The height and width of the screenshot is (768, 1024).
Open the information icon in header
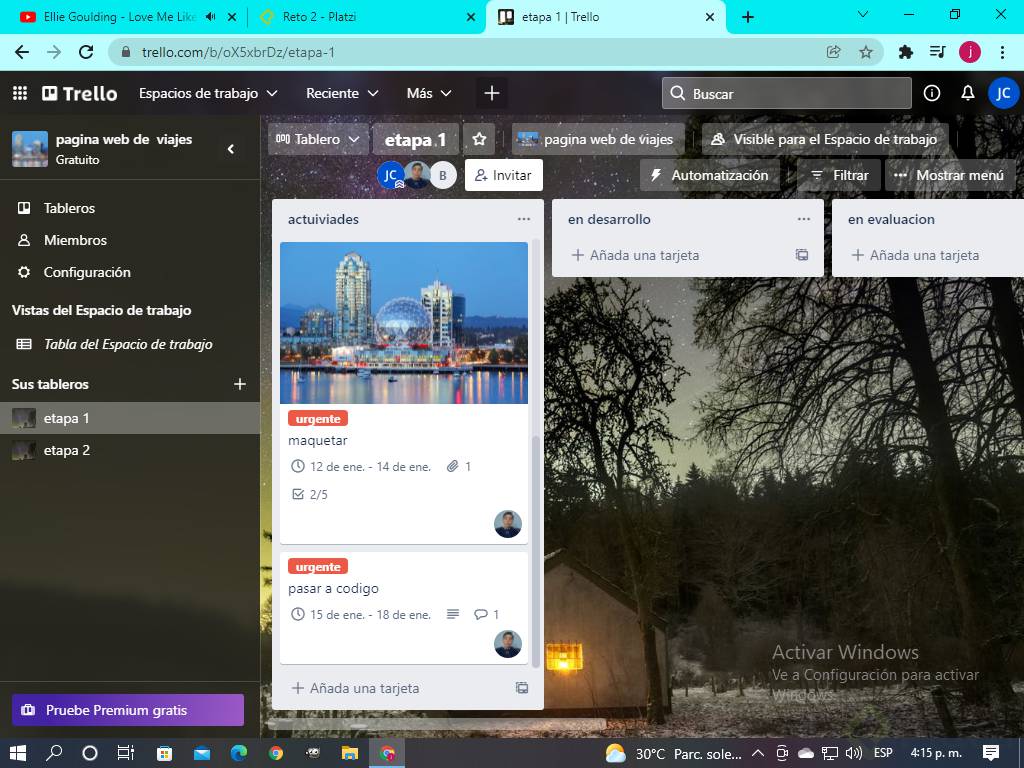(x=932, y=93)
